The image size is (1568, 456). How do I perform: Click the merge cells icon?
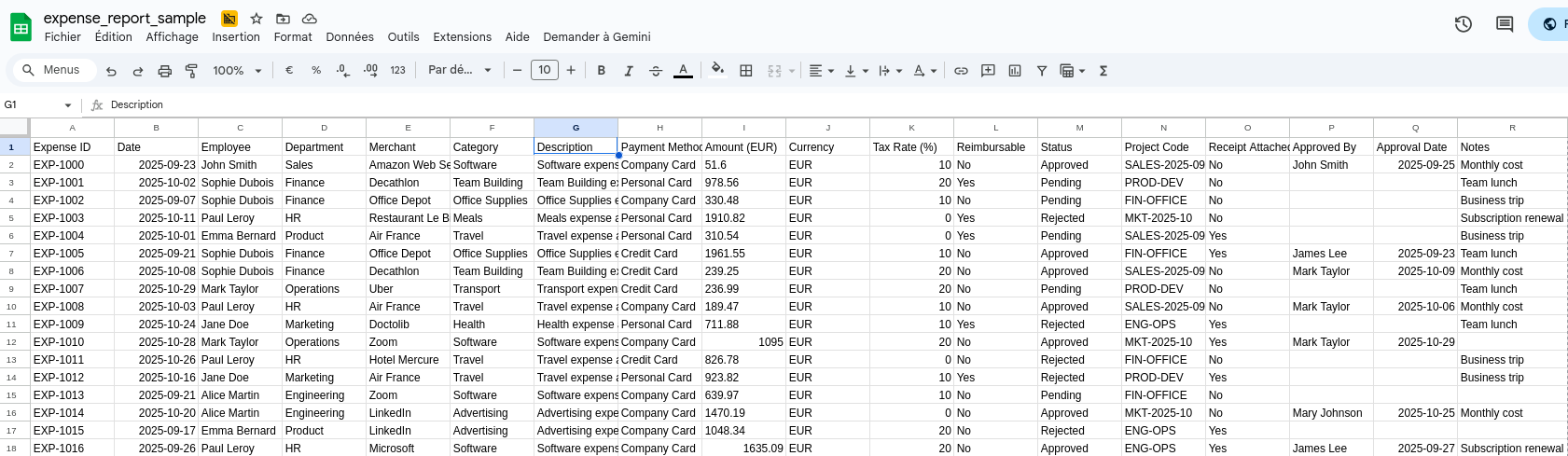pyautogui.click(x=774, y=70)
